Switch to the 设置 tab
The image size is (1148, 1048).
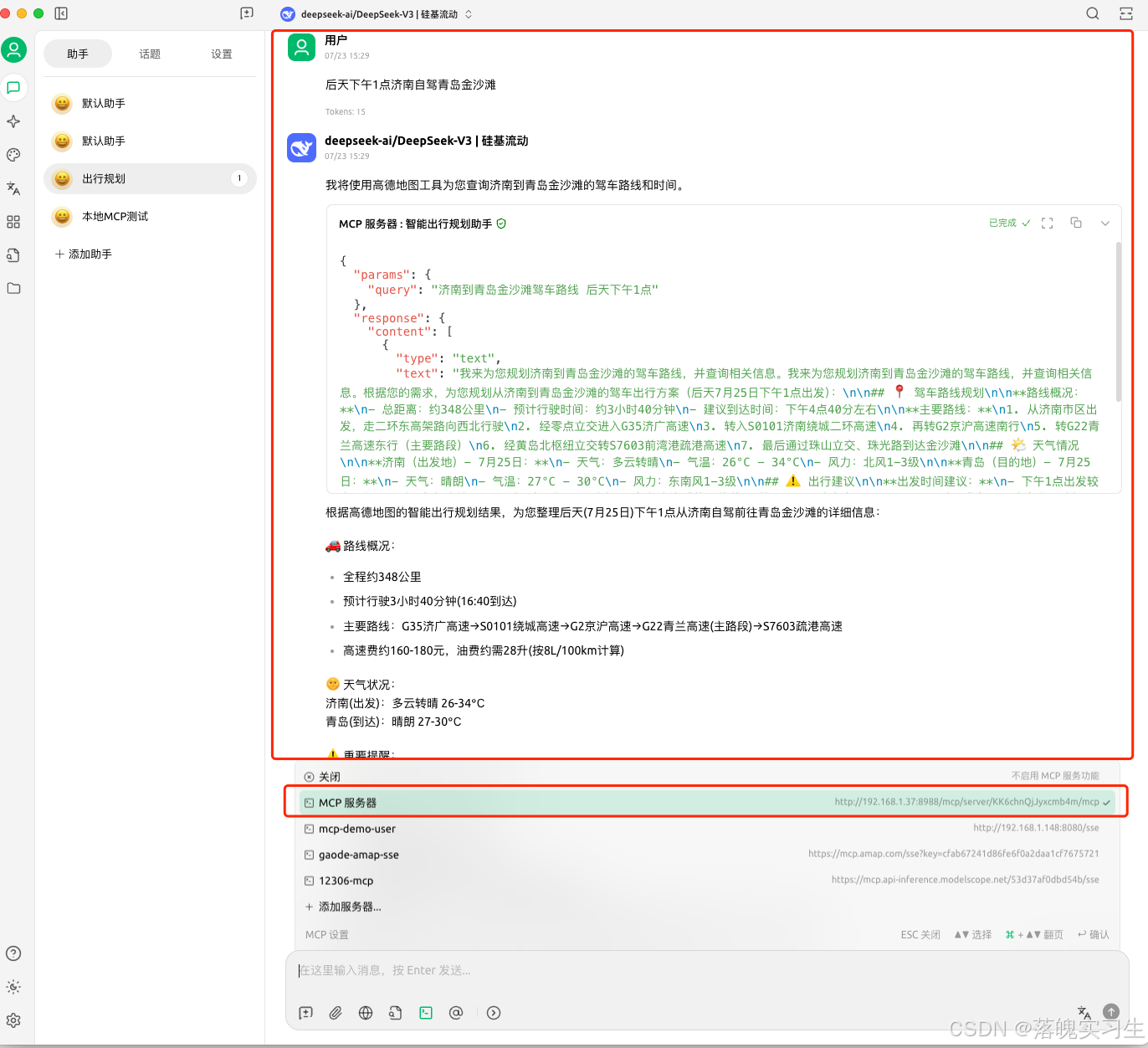click(x=222, y=54)
